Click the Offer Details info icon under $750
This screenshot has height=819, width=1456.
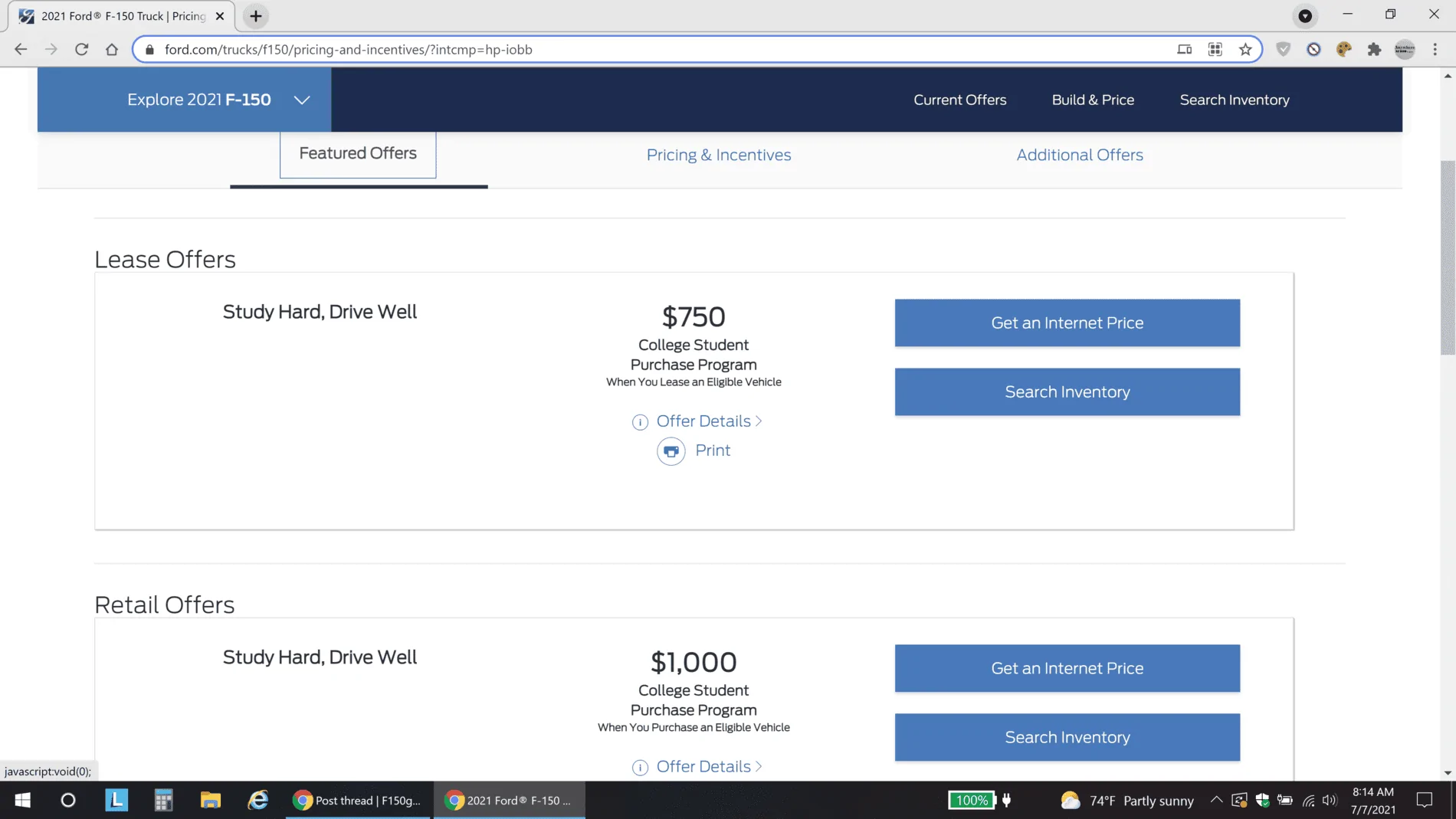coord(639,422)
